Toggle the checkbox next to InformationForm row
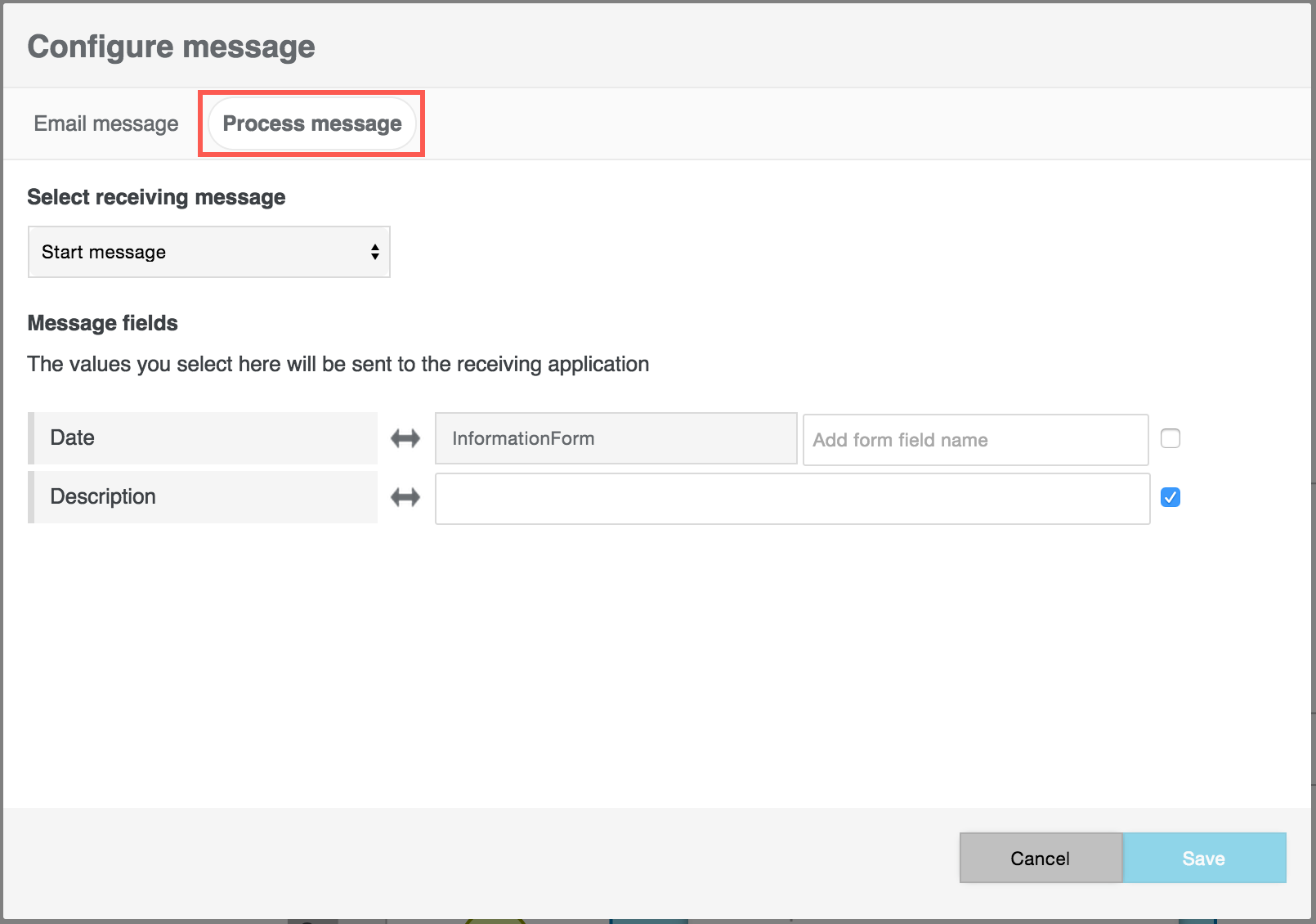Viewport: 1316px width, 924px height. pos(1171,438)
